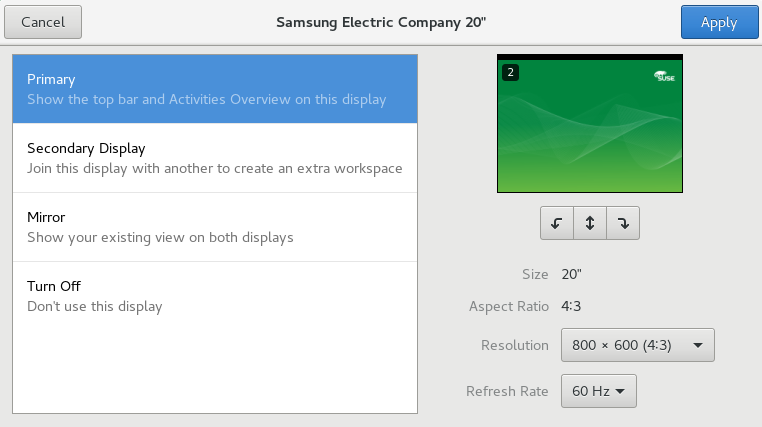Viewport: 762px width, 427px height.
Task: Select the Primary display option
Action: click(x=215, y=89)
